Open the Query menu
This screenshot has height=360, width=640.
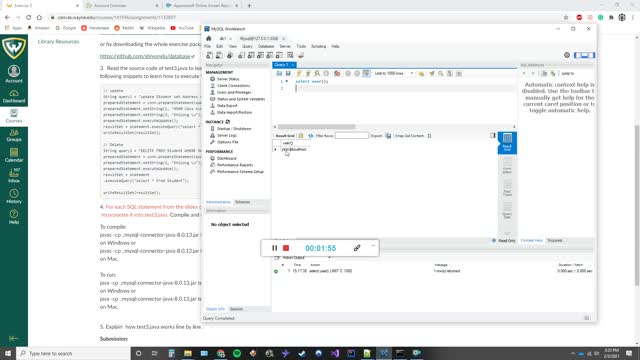(x=247, y=47)
